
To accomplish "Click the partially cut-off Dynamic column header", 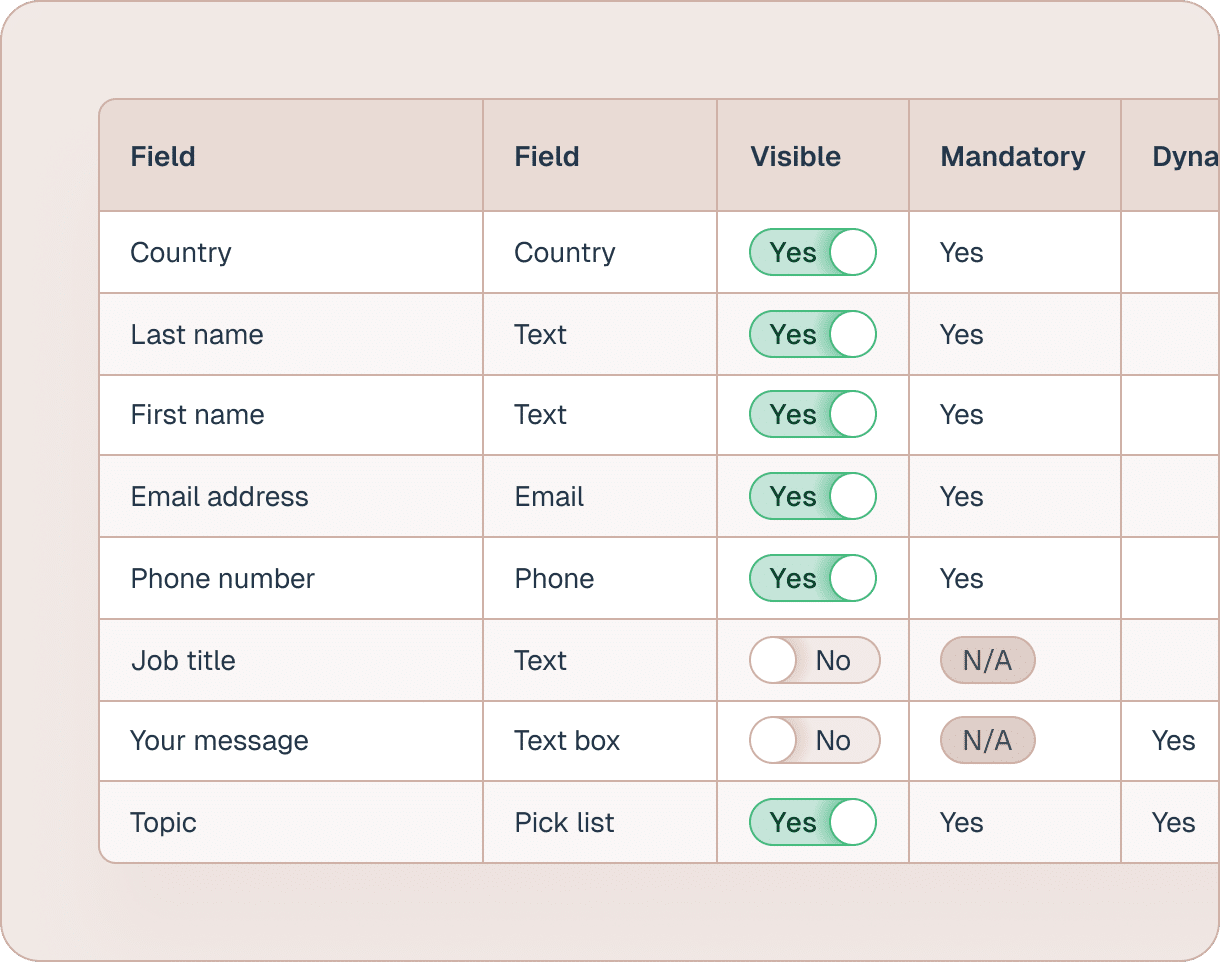I will 1184,157.
